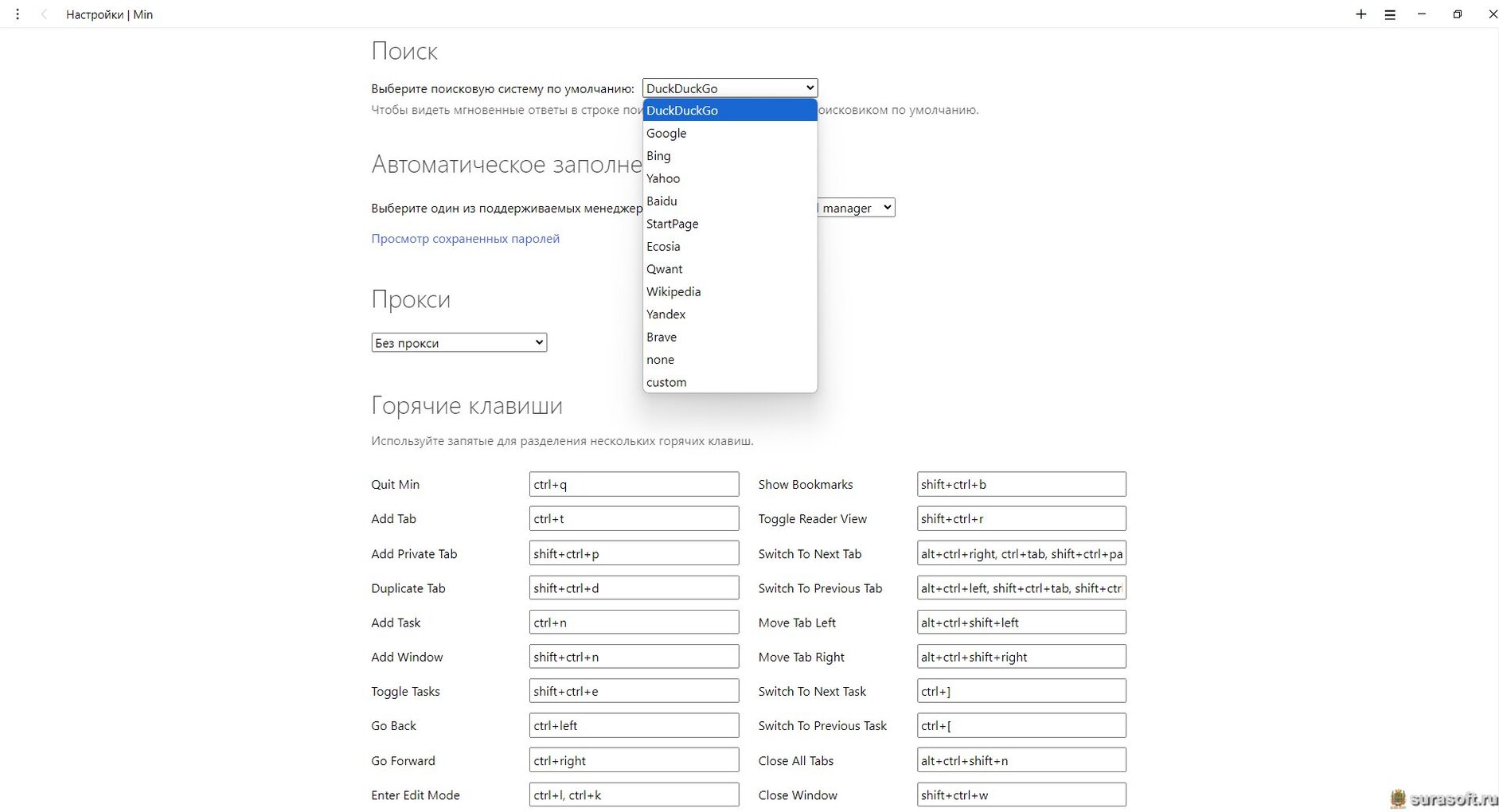
Task: Close the Min browser window
Action: [1492, 14]
